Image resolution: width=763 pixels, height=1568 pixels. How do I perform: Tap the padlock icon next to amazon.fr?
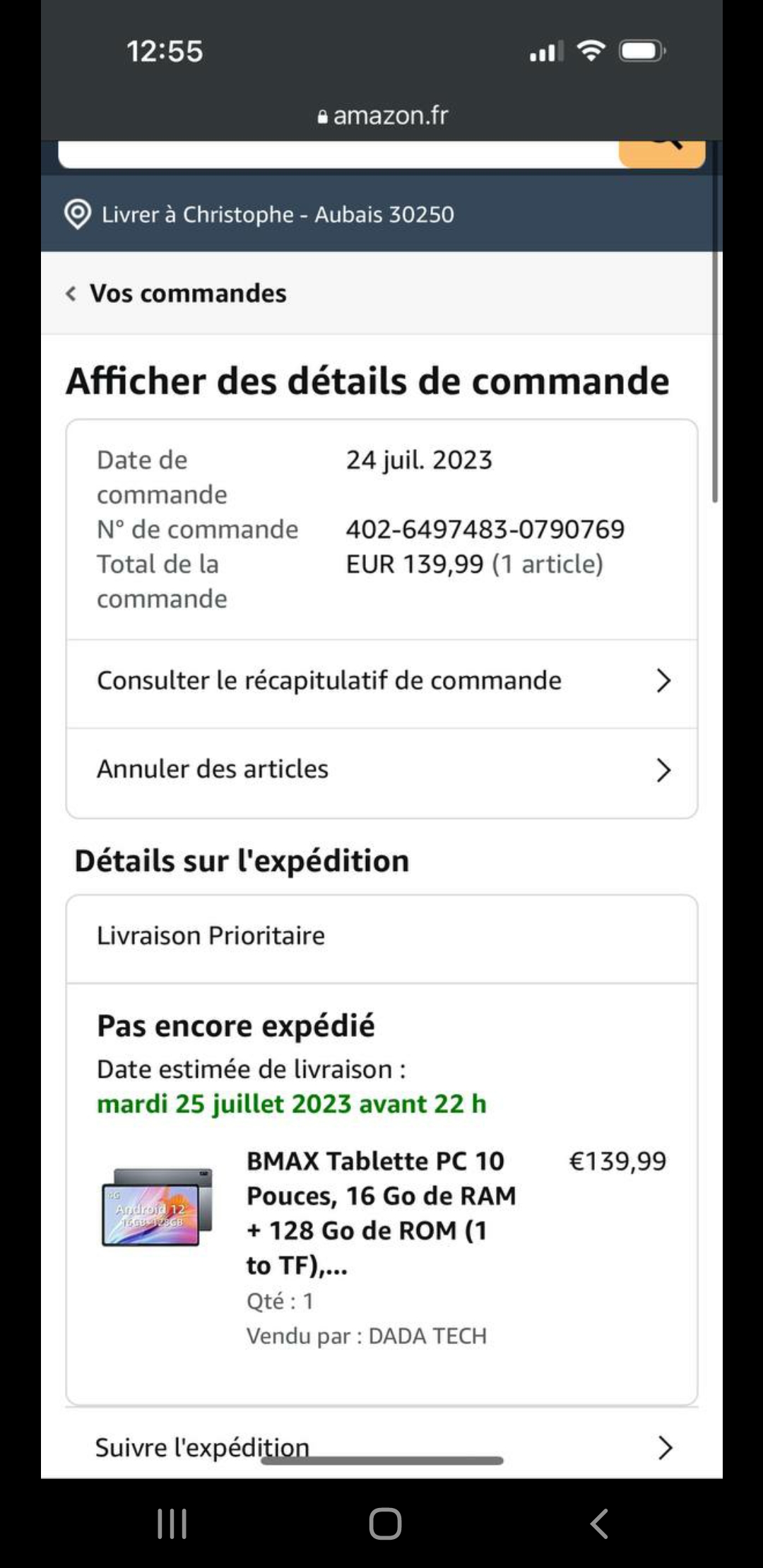[323, 117]
